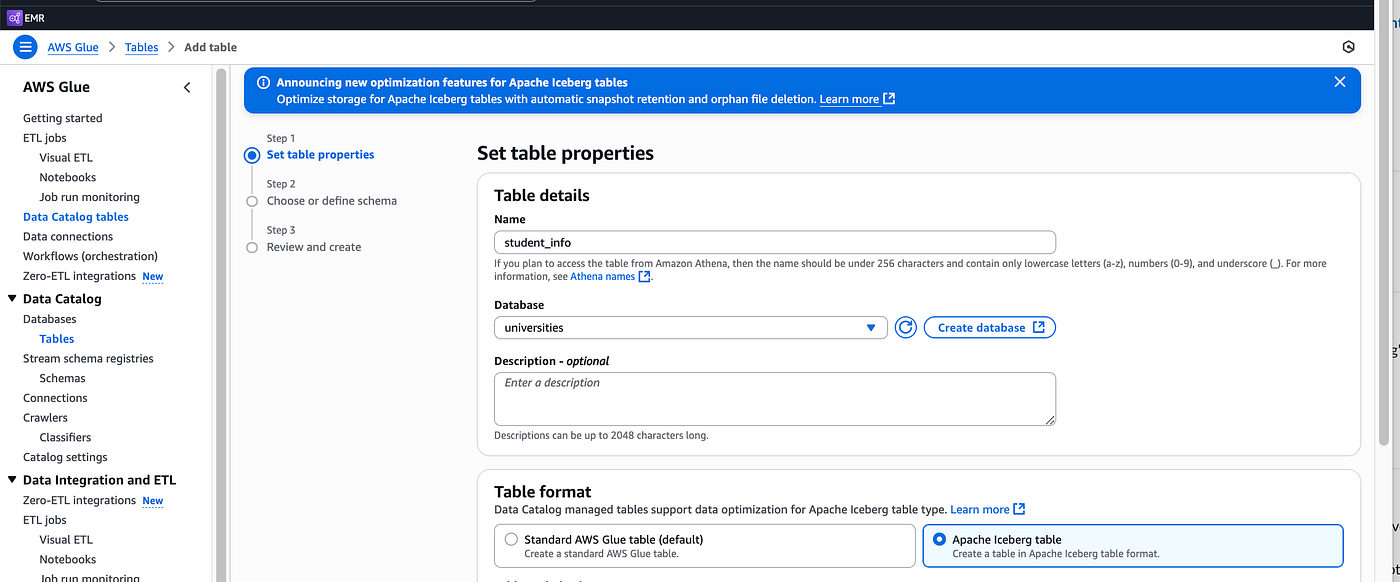Screen dimensions: 1400x582
Task: Click Tables breadcrumb link
Action: point(141,47)
